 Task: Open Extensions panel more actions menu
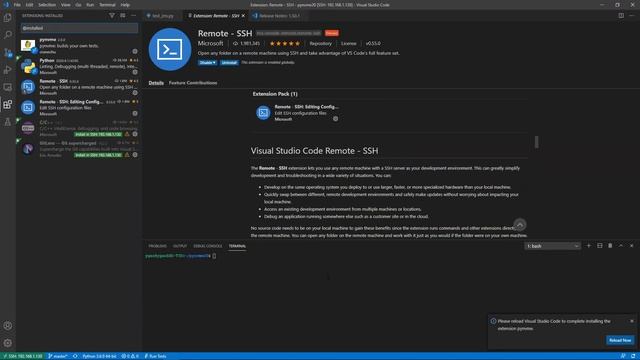tap(133, 16)
